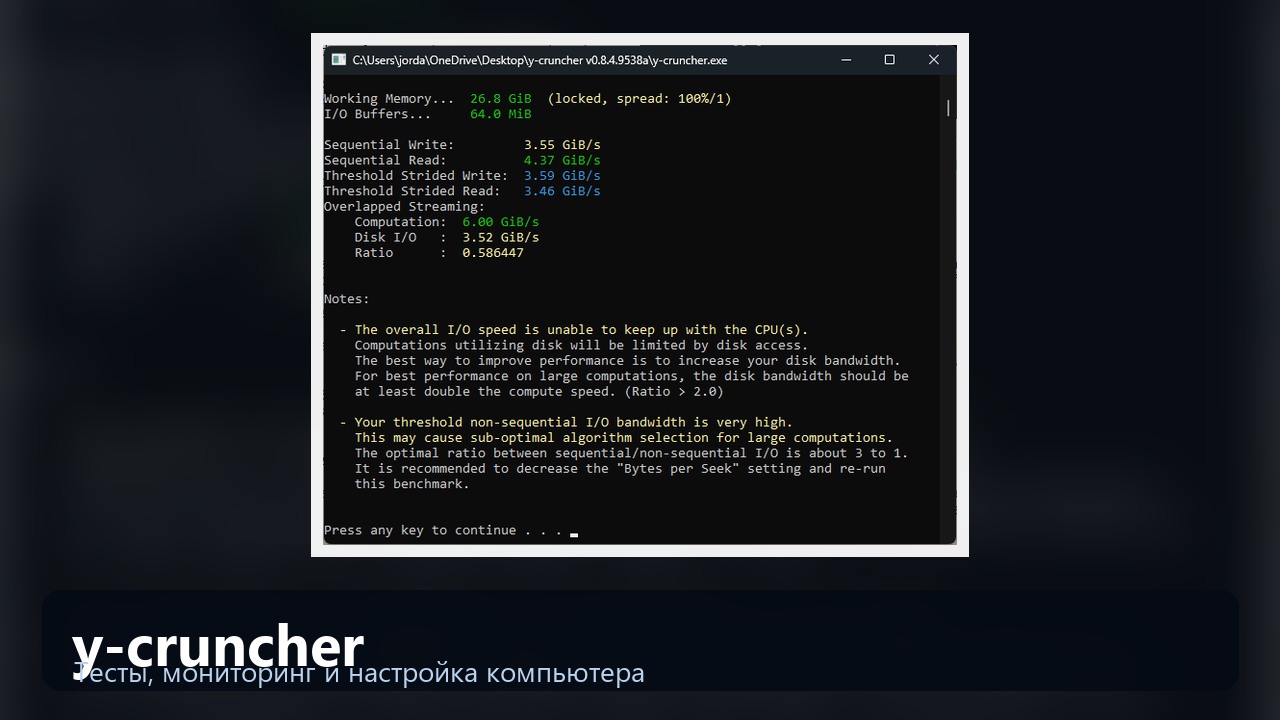Image resolution: width=1280 pixels, height=720 pixels.
Task: Select the I/O Buffers value 64.0 MiB
Action: pos(501,114)
